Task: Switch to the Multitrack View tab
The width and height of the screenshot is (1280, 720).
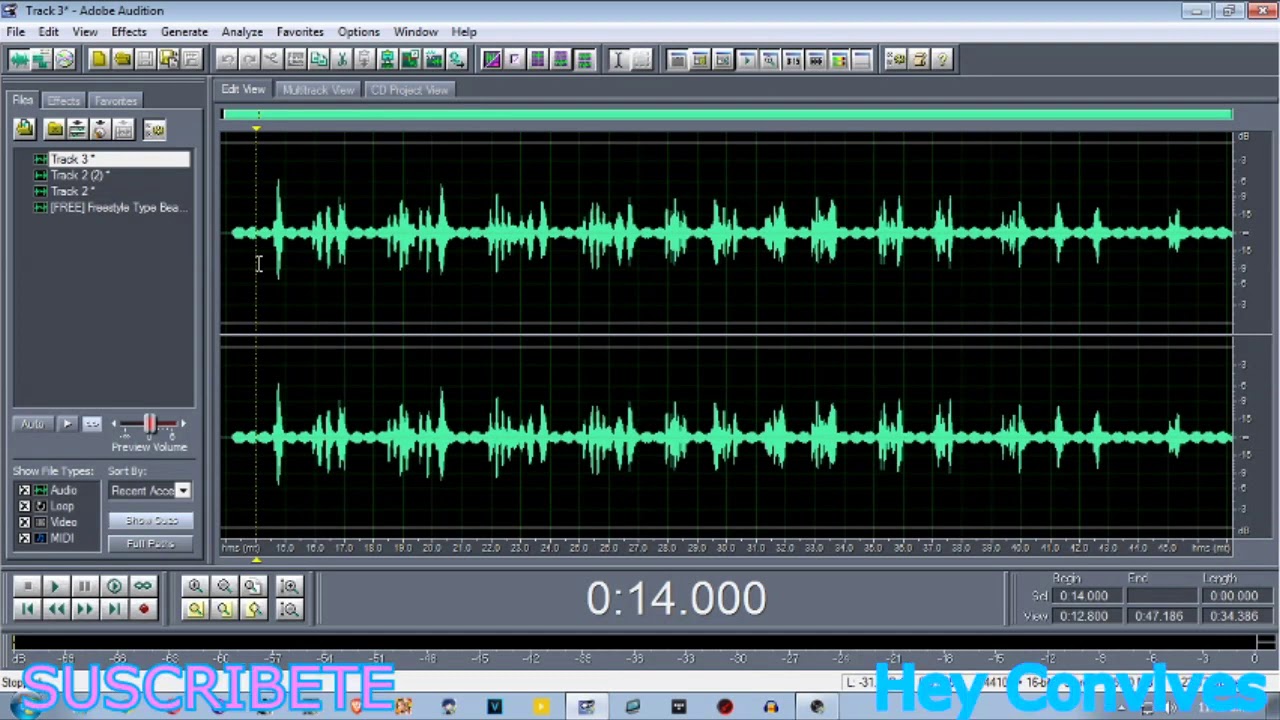Action: 318,90
